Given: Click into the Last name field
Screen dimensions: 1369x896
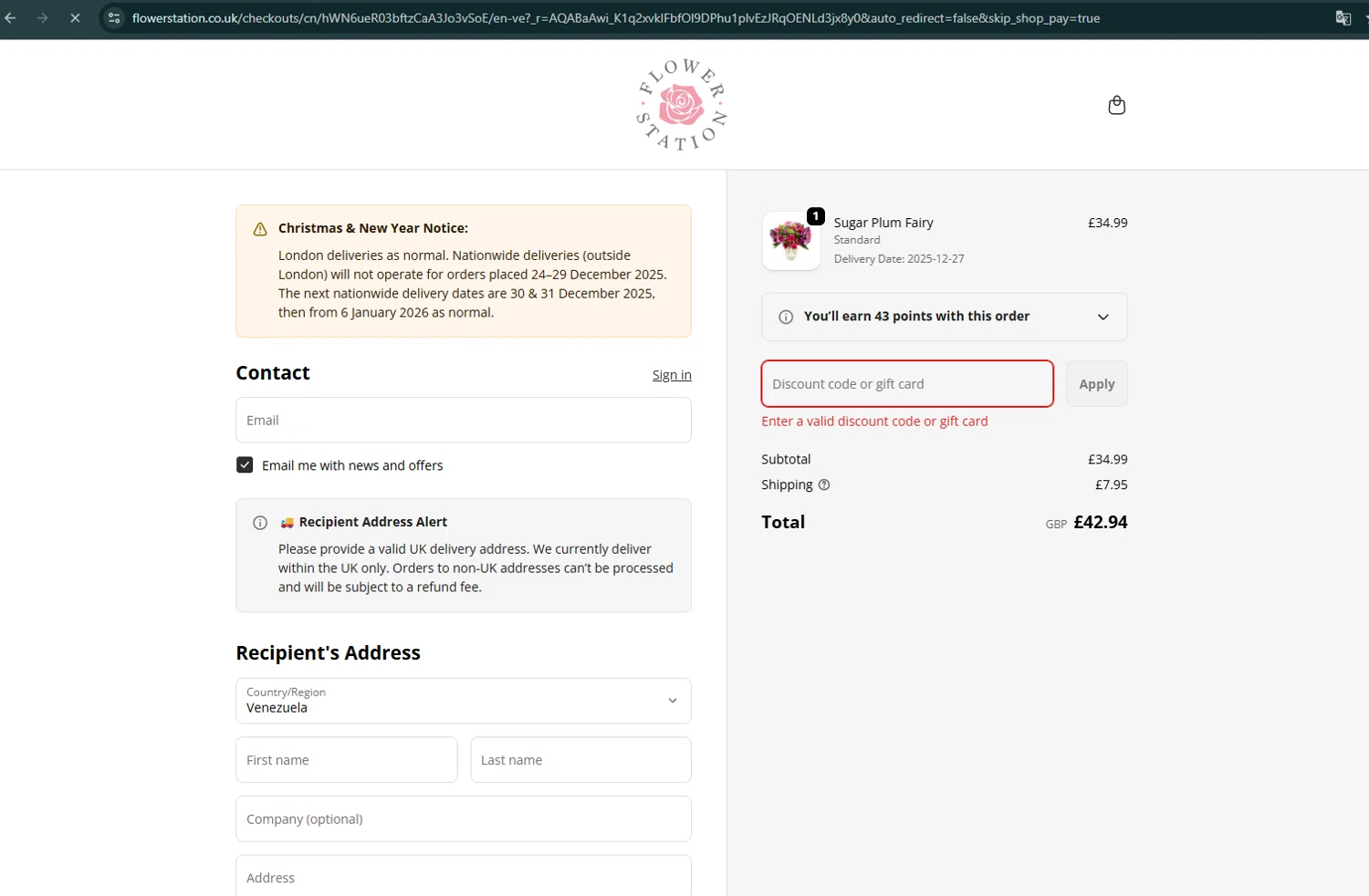Looking at the screenshot, I should (580, 760).
